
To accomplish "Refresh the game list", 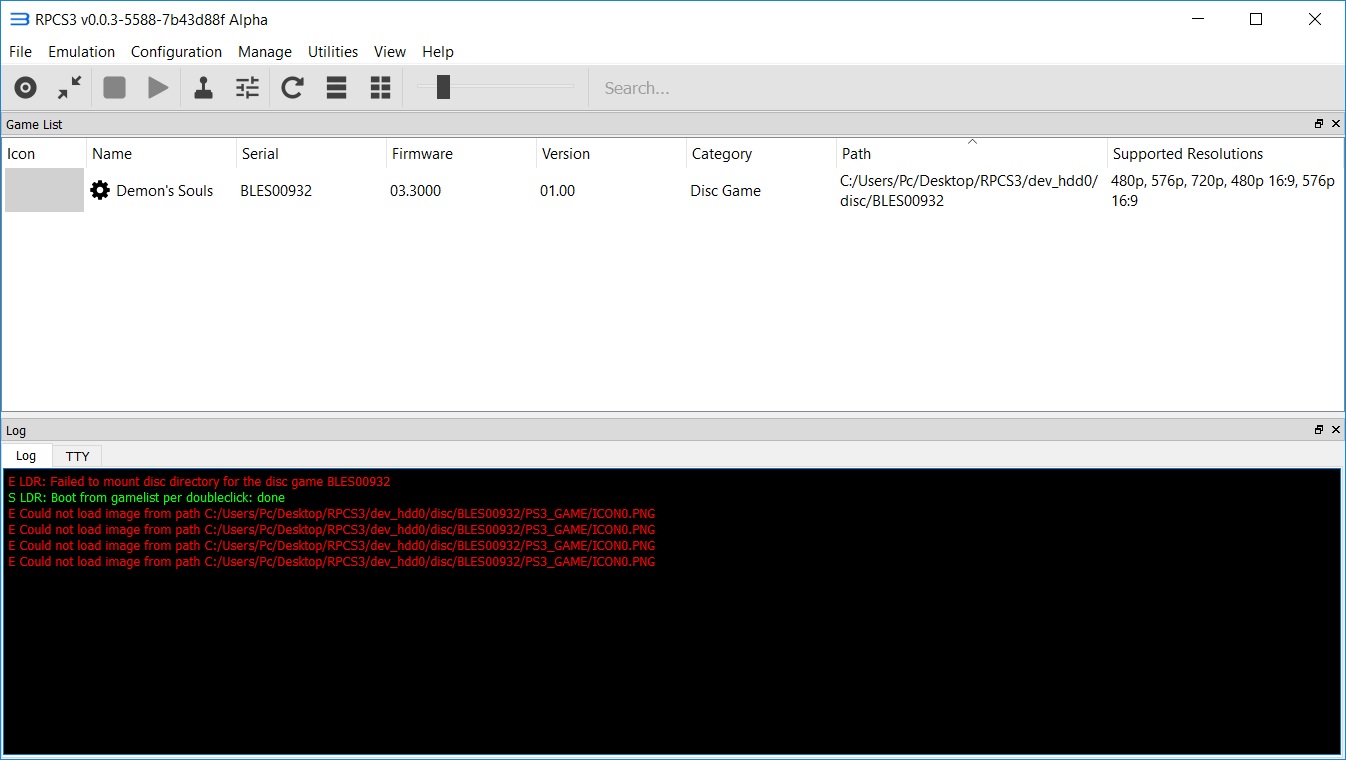I will (292, 88).
